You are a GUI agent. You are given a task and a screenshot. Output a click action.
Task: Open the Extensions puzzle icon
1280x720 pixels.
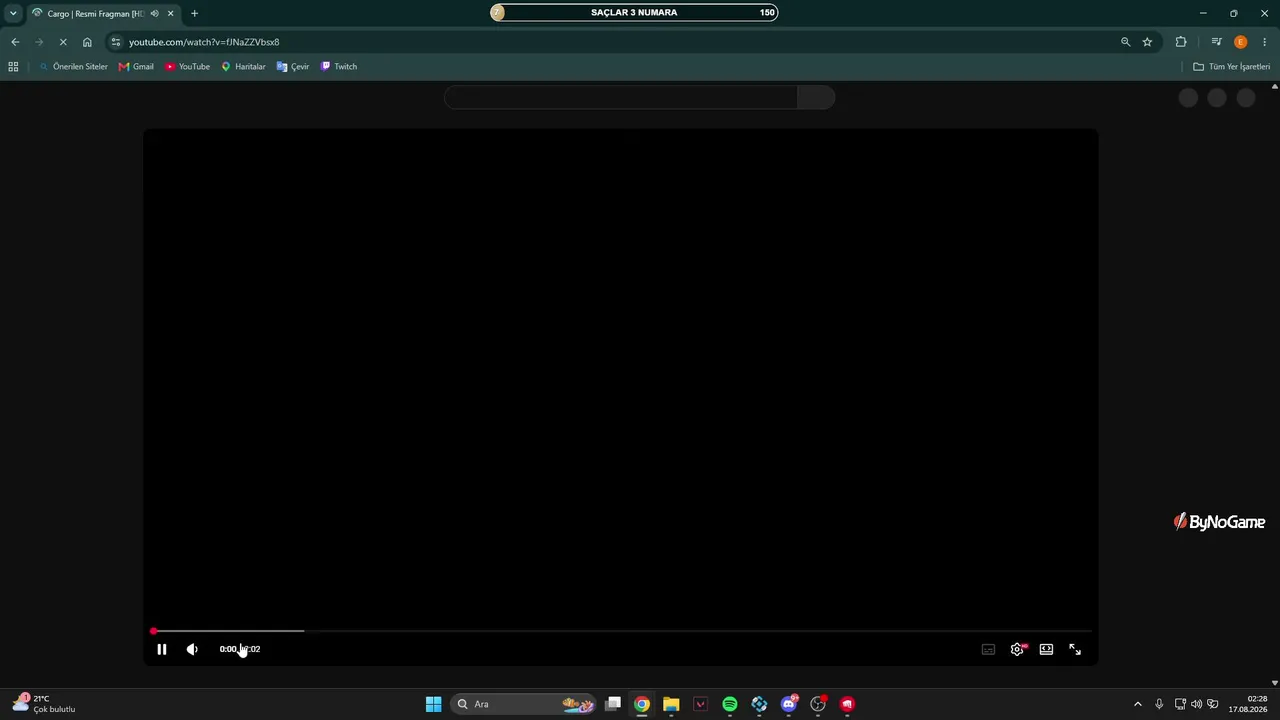pos(1181,42)
